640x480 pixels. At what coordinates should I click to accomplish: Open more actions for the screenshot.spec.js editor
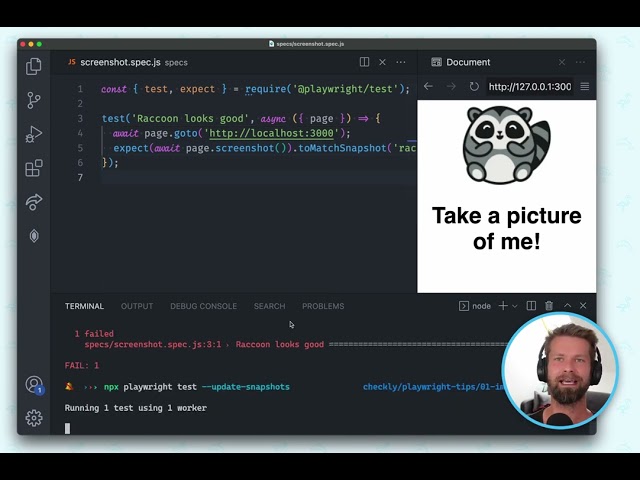[x=401, y=62]
